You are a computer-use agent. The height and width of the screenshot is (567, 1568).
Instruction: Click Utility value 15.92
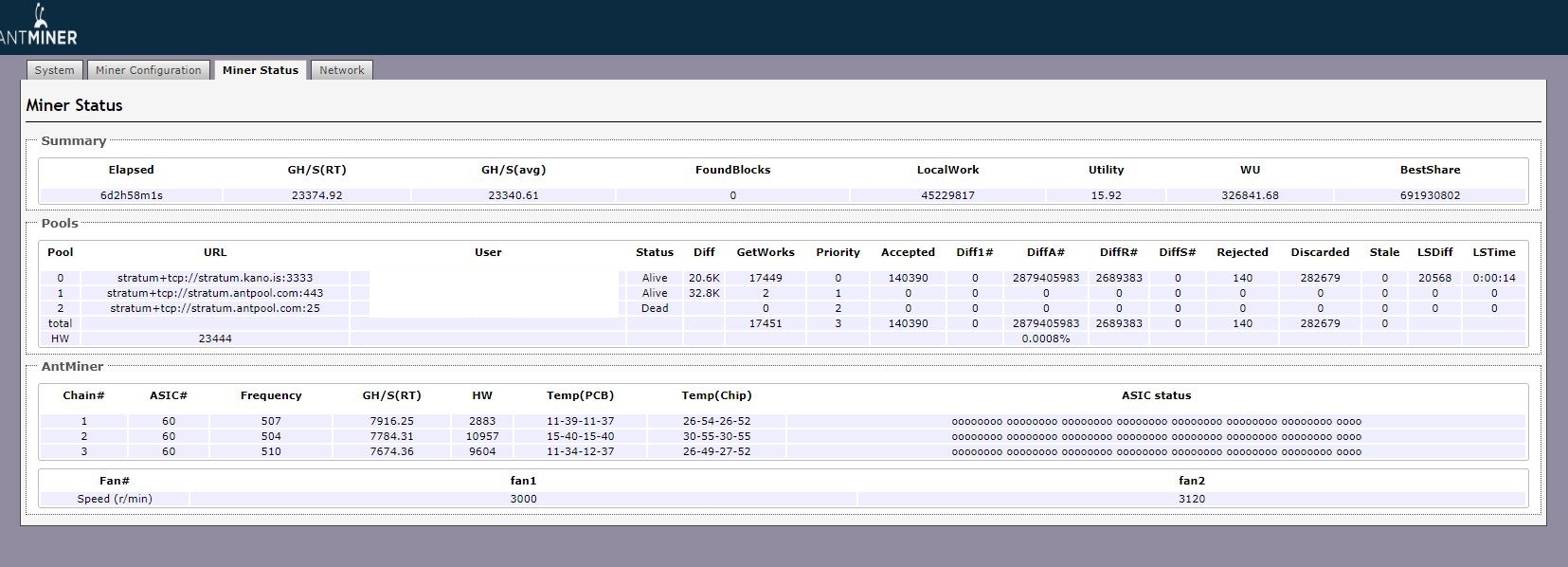coord(1106,195)
